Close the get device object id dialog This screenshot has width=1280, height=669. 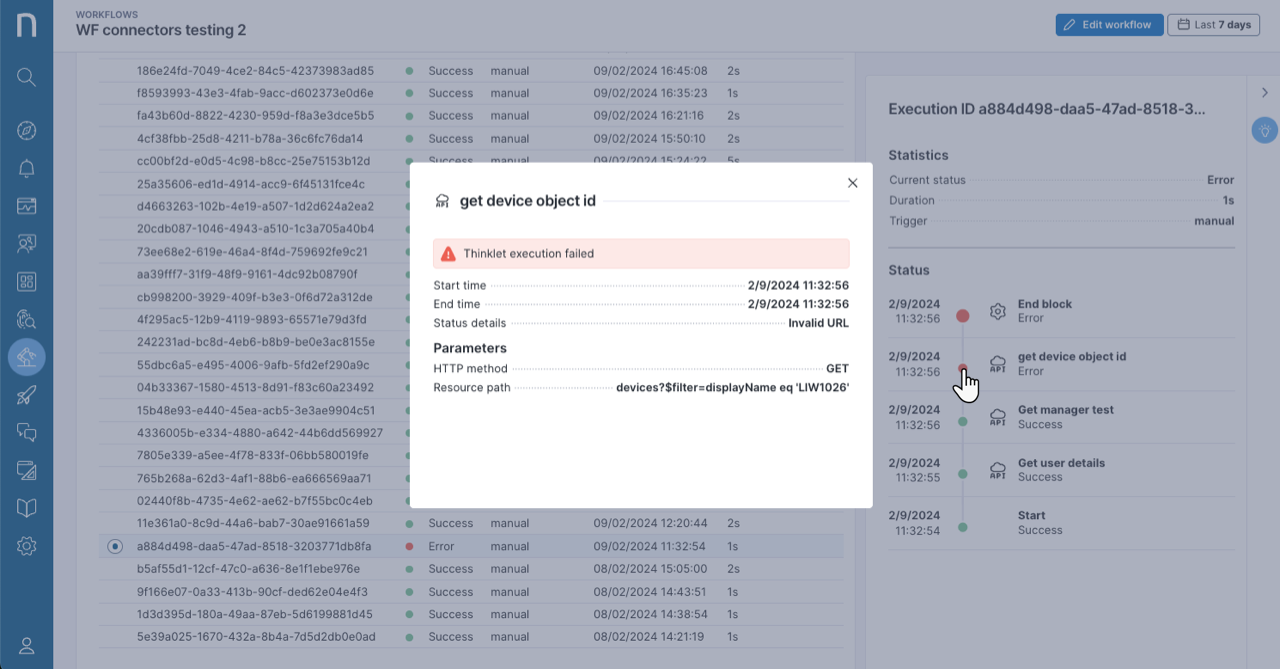tap(852, 183)
